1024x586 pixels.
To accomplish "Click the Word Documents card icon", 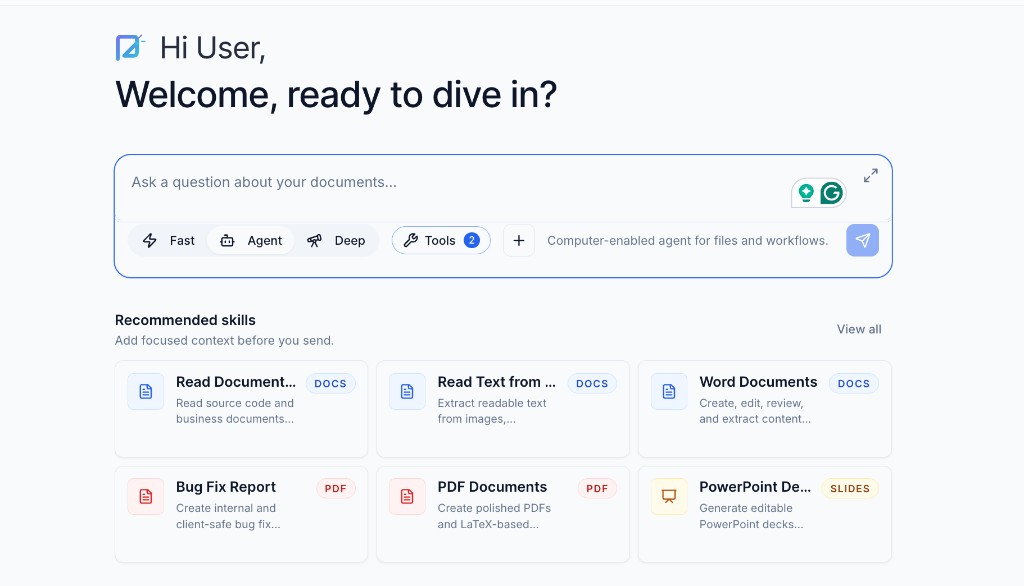I will point(669,391).
